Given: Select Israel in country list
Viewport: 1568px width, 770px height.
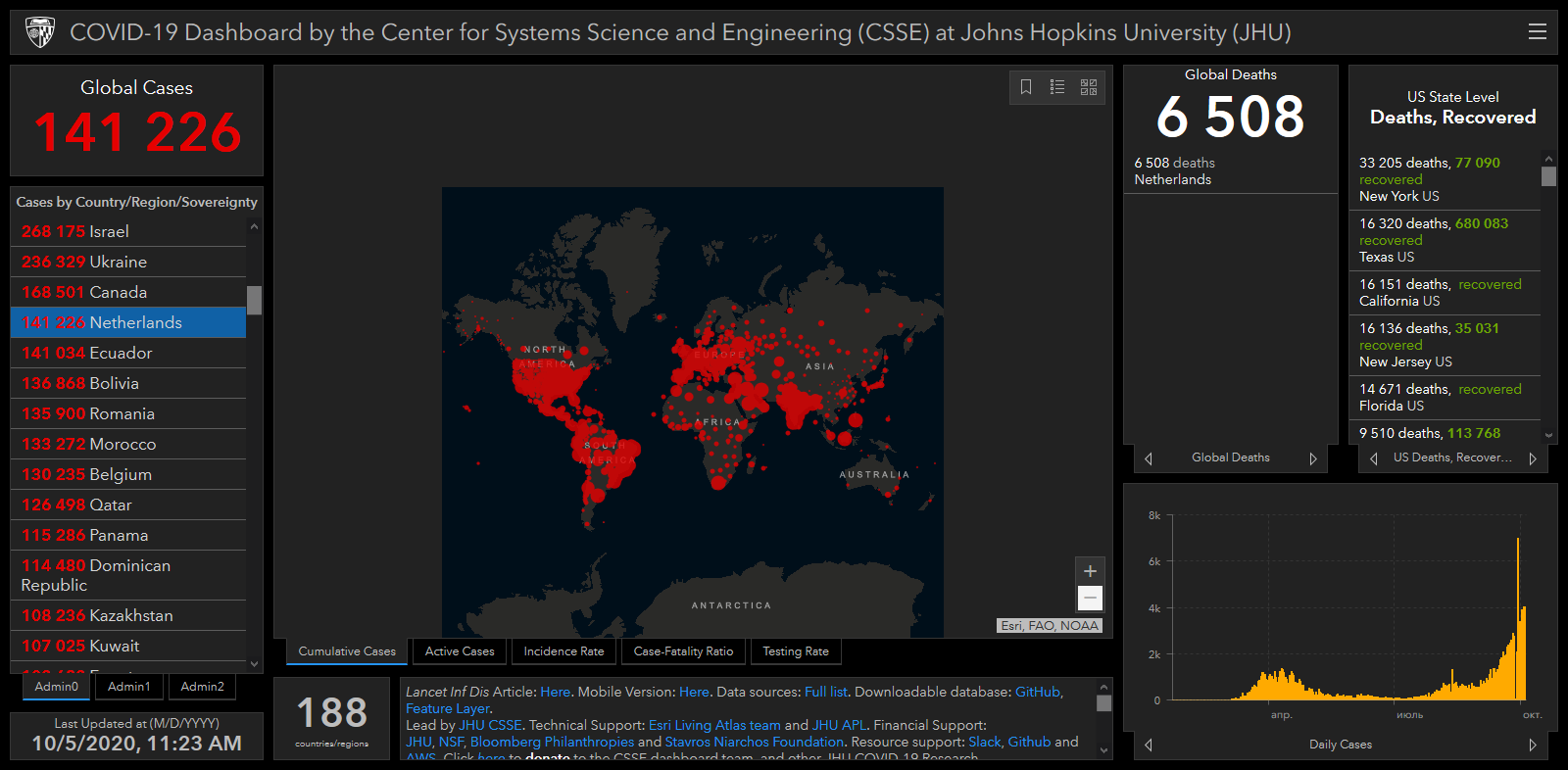Looking at the screenshot, I should point(128,231).
